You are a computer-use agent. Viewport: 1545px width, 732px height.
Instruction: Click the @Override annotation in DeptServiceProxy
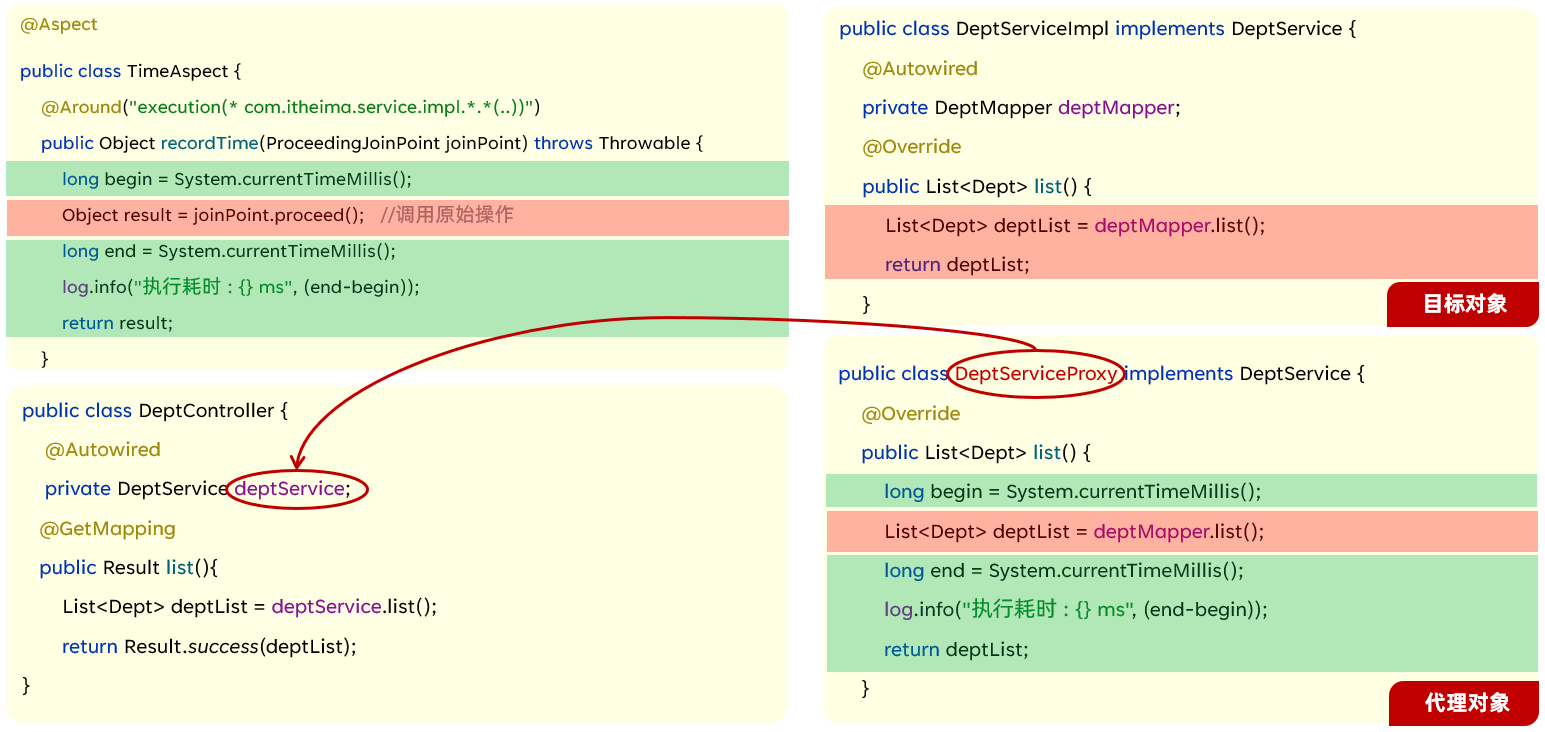click(910, 413)
